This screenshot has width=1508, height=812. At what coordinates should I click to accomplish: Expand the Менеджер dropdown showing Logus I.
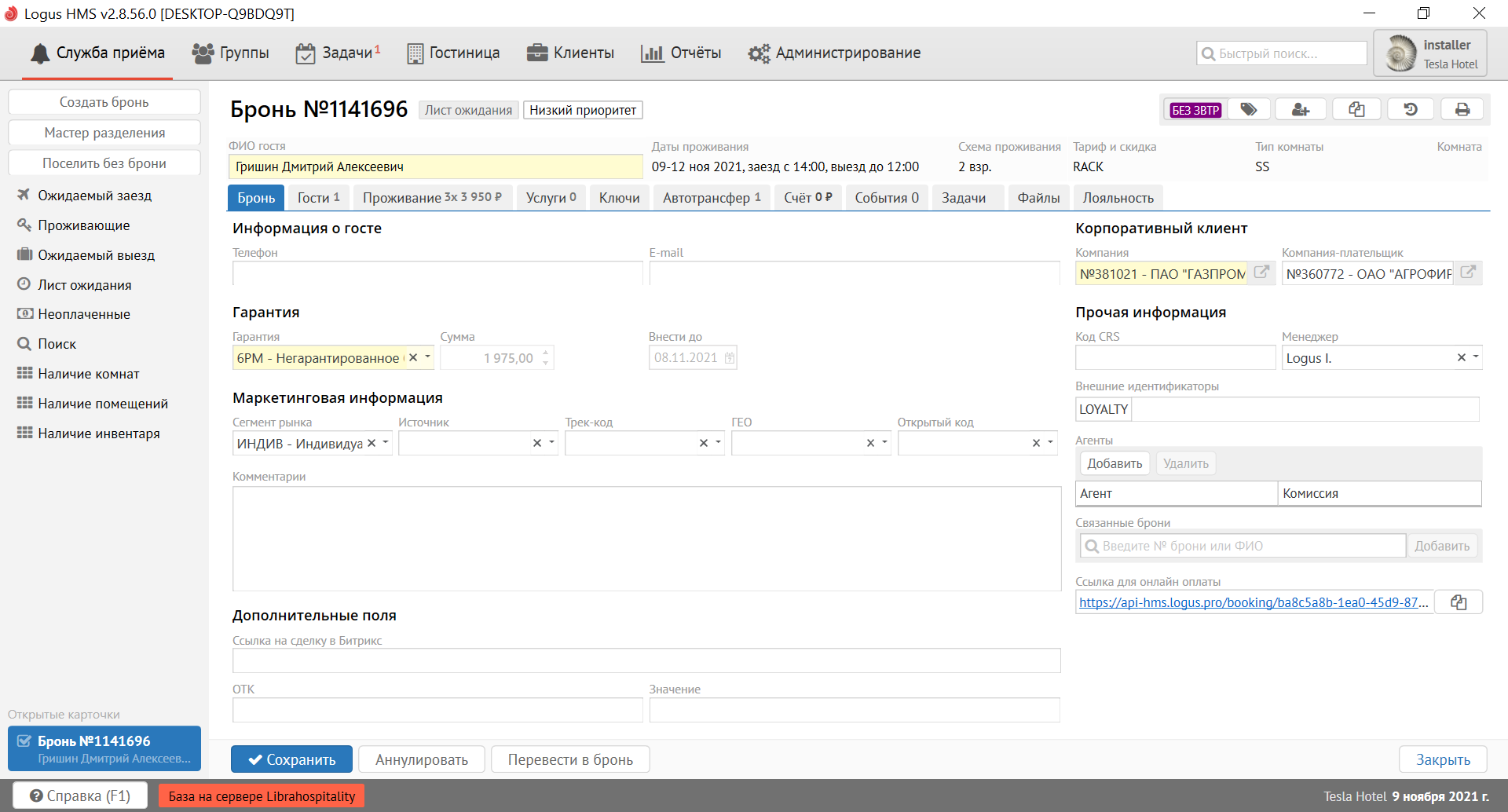(x=1476, y=357)
